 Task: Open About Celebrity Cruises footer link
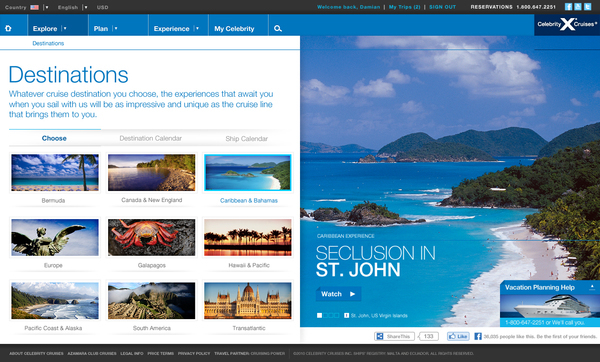pyautogui.click(x=36, y=353)
